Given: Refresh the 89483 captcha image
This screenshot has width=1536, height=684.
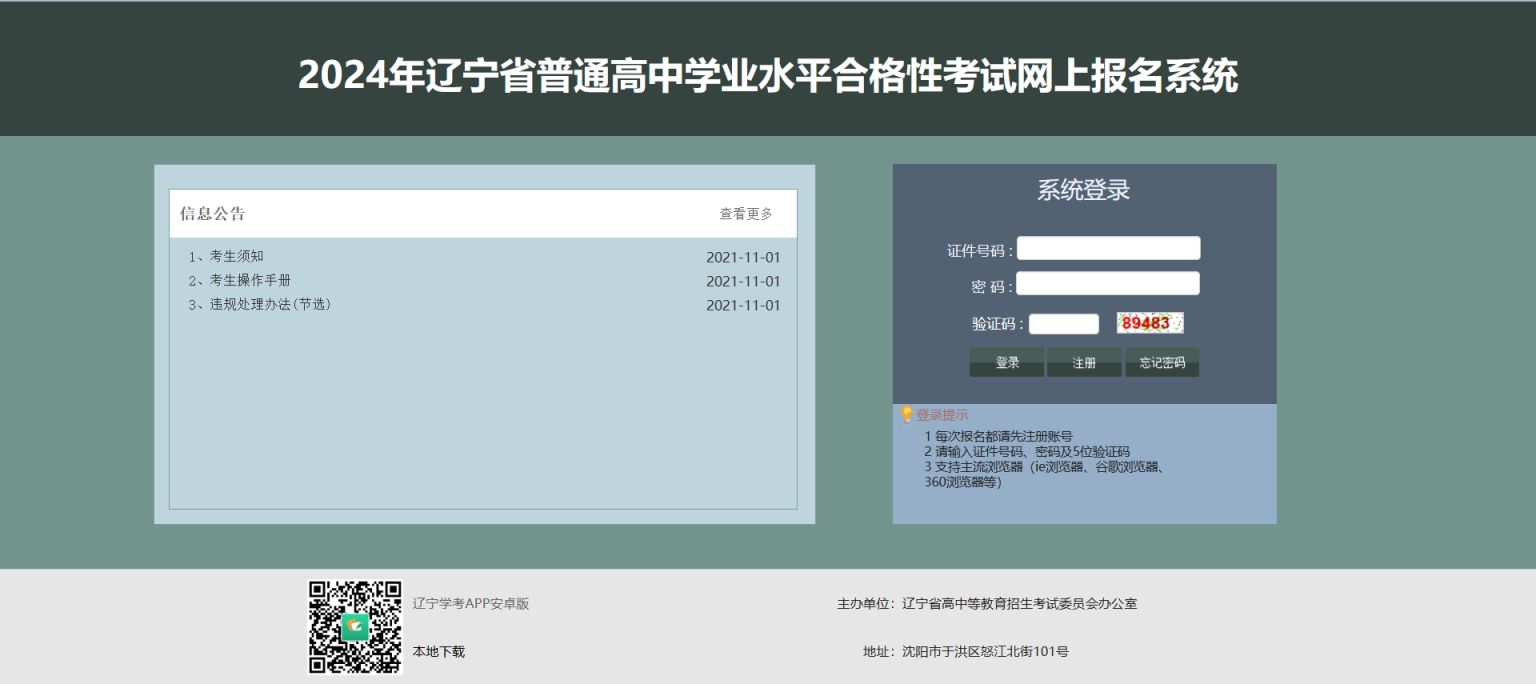Looking at the screenshot, I should 1150,323.
